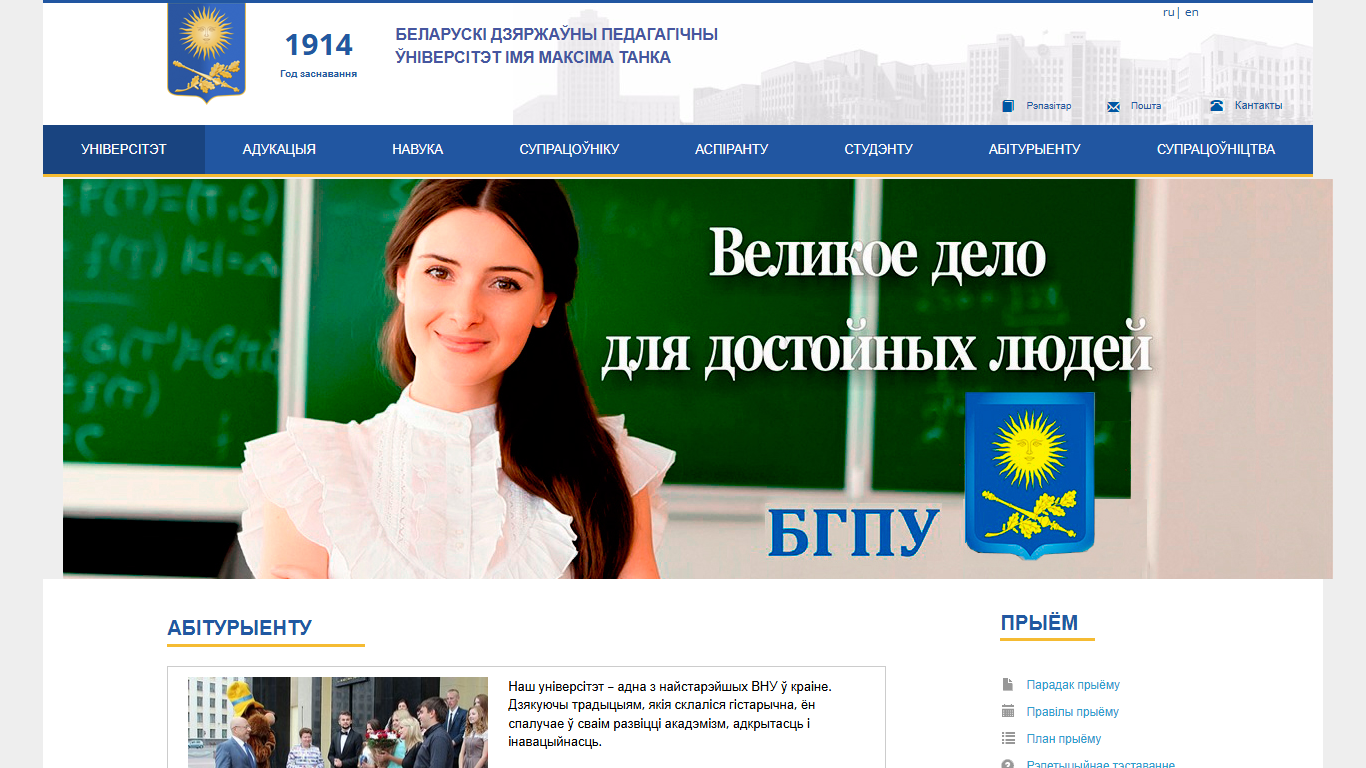Click the repository book icon

click(1008, 106)
